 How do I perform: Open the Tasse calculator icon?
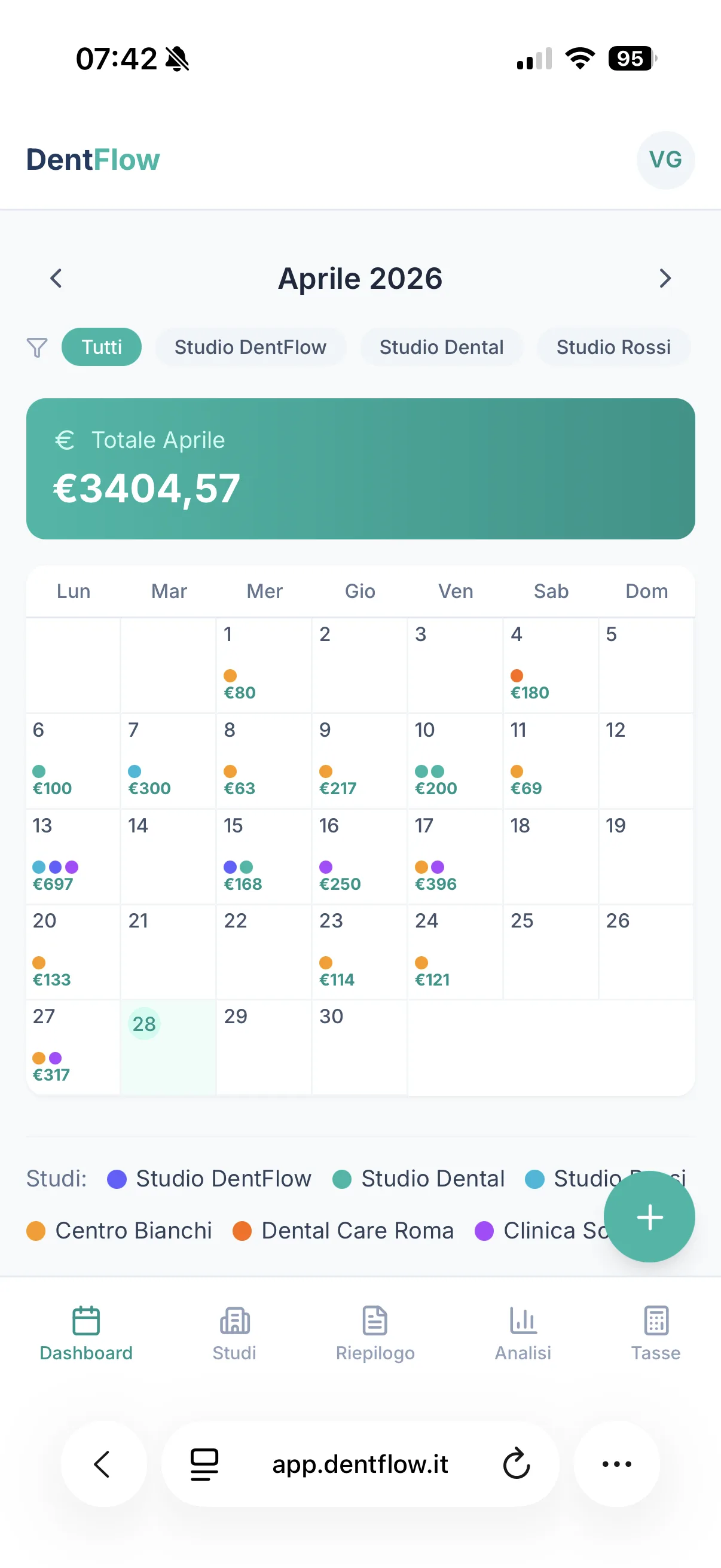pos(656,1320)
